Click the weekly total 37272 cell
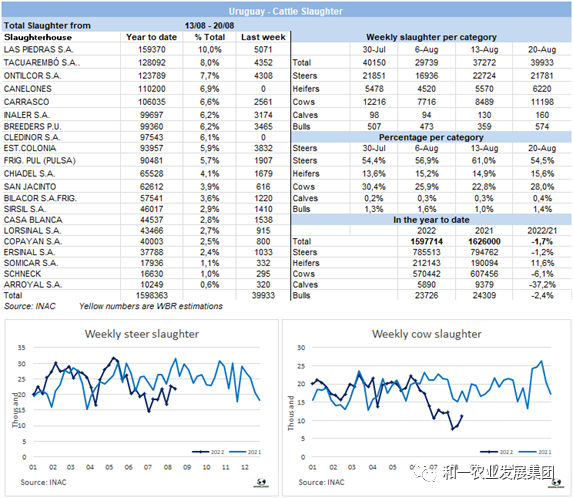Viewport: 573px width, 498px height. [484, 62]
